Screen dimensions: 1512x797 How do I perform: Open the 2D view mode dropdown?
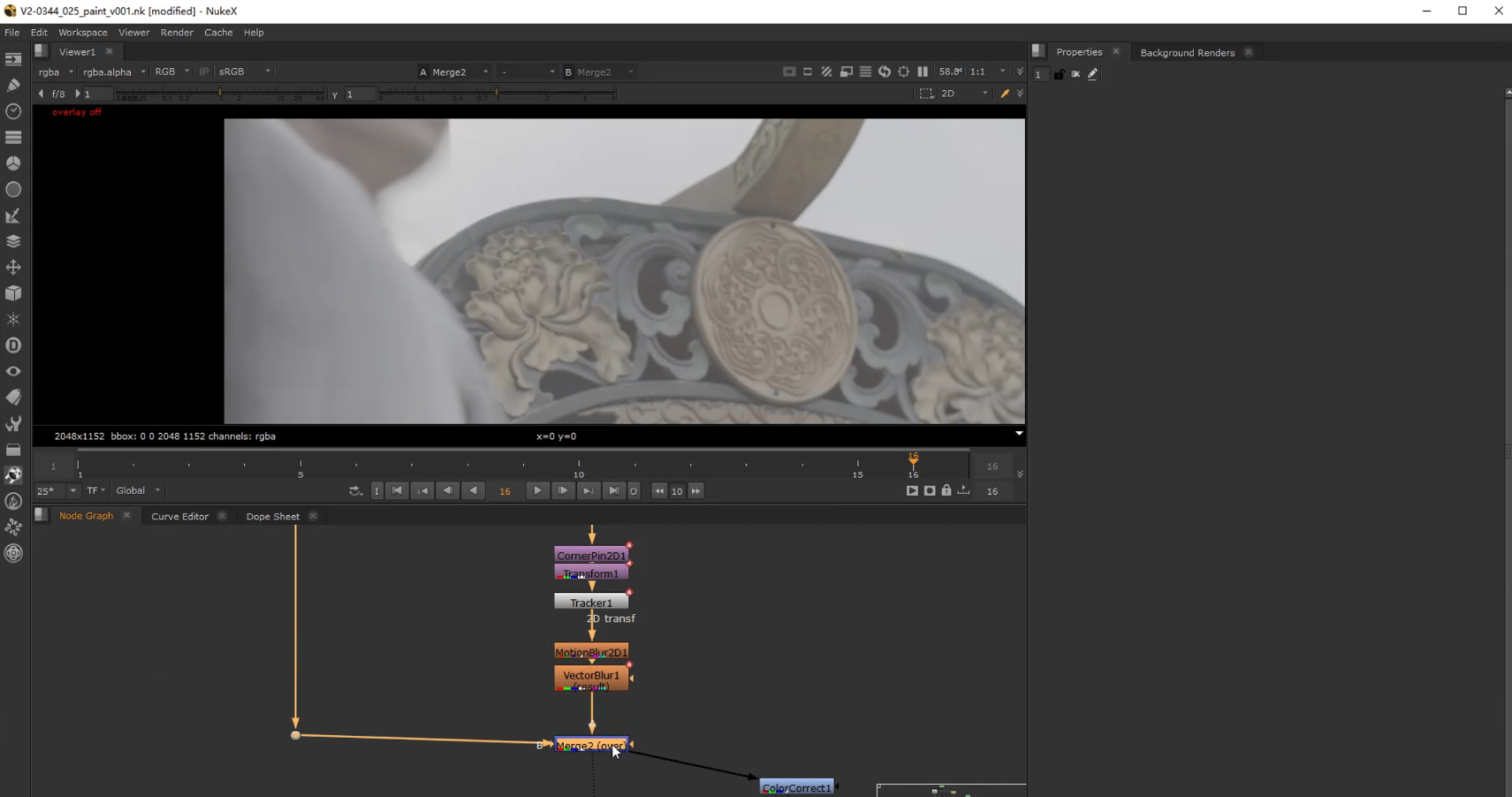pyautogui.click(x=964, y=94)
